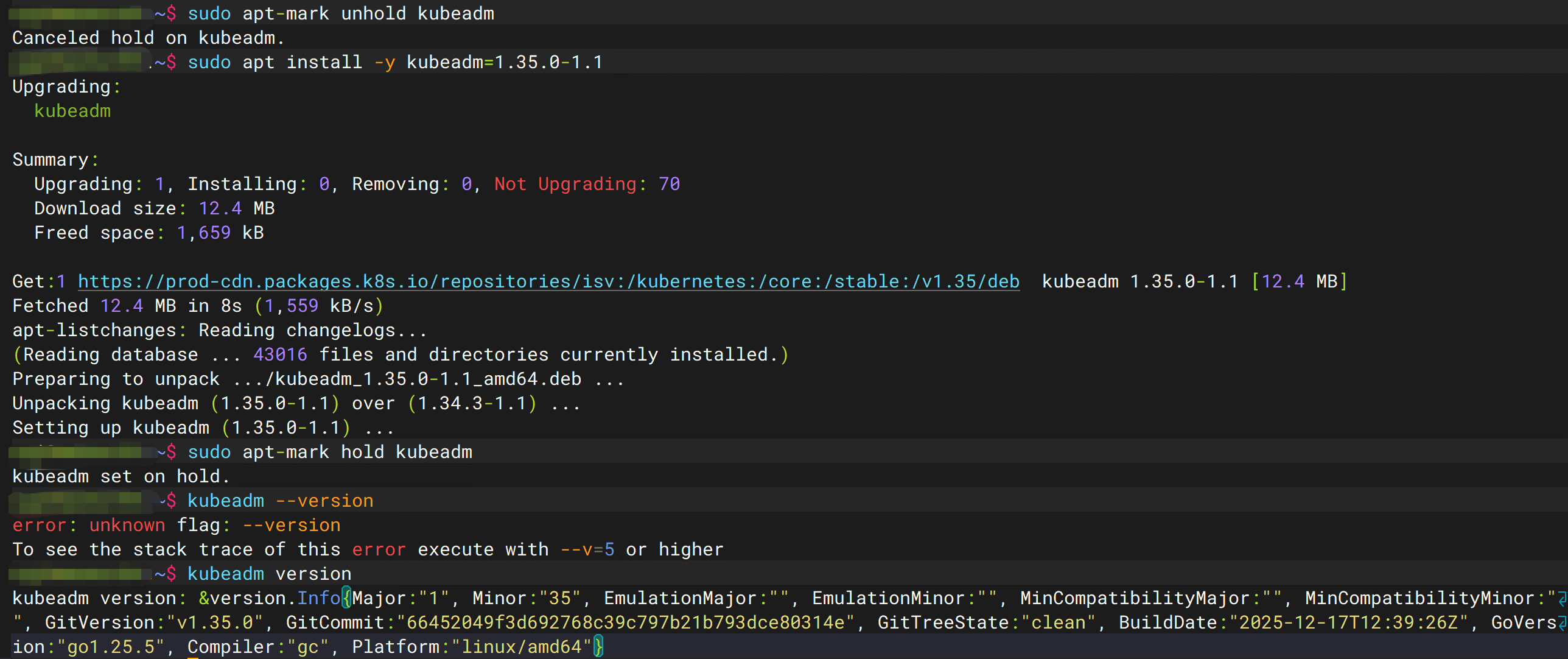This screenshot has width=1568, height=659.
Task: Click the "sudo apt-mark unhold kubeadm" command
Action: [x=341, y=13]
